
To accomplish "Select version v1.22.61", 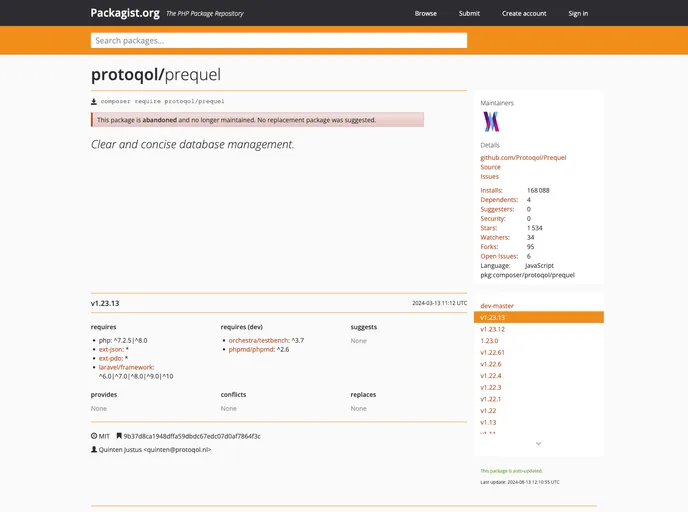I will 492,352.
